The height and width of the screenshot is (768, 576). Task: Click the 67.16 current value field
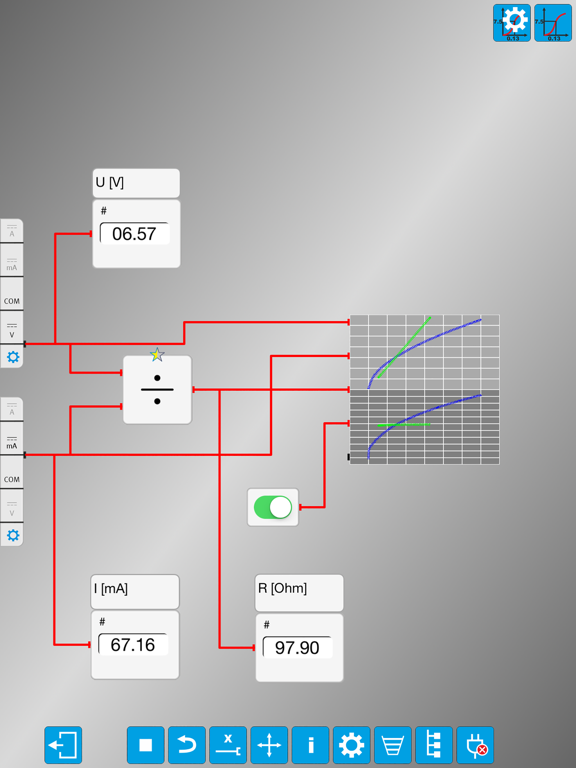point(133,645)
